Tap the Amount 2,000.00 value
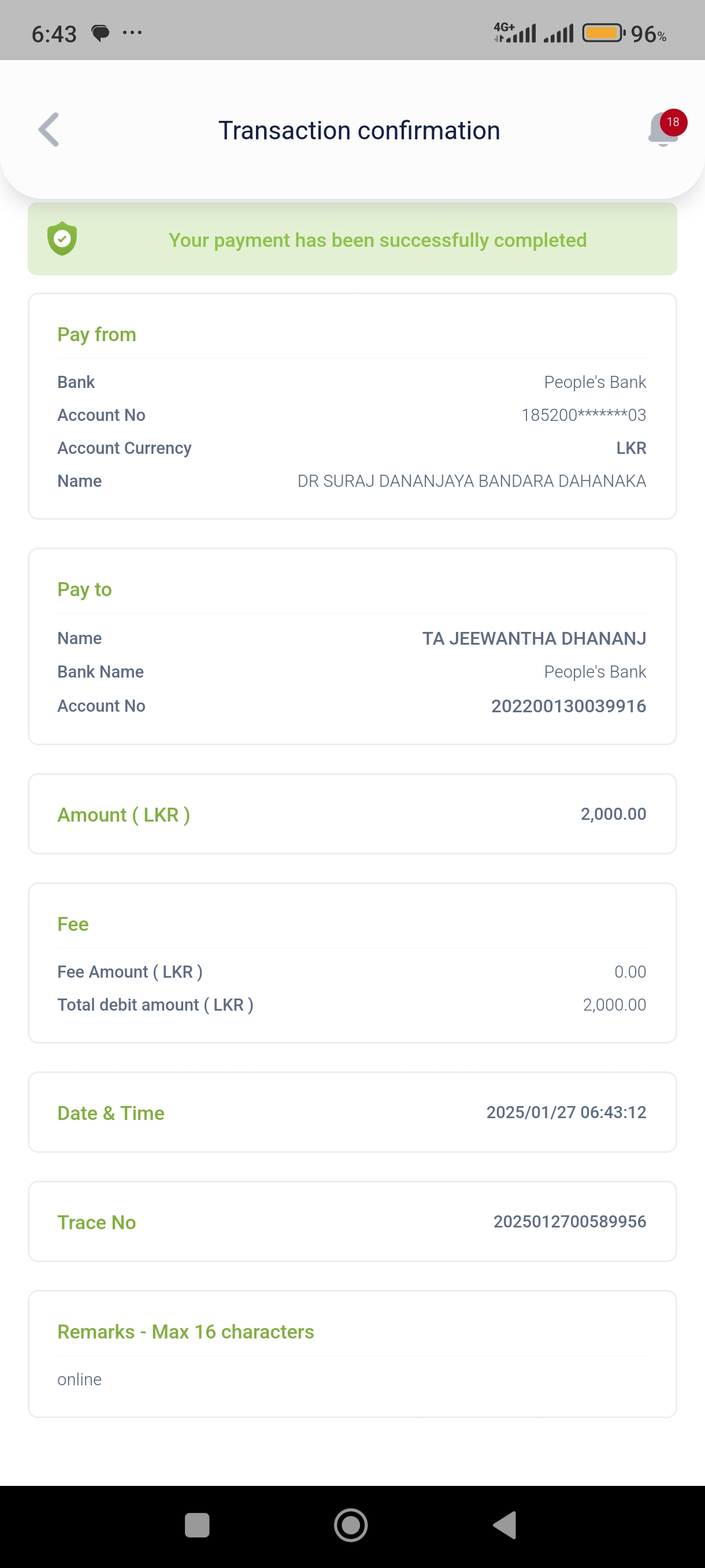 pos(613,814)
